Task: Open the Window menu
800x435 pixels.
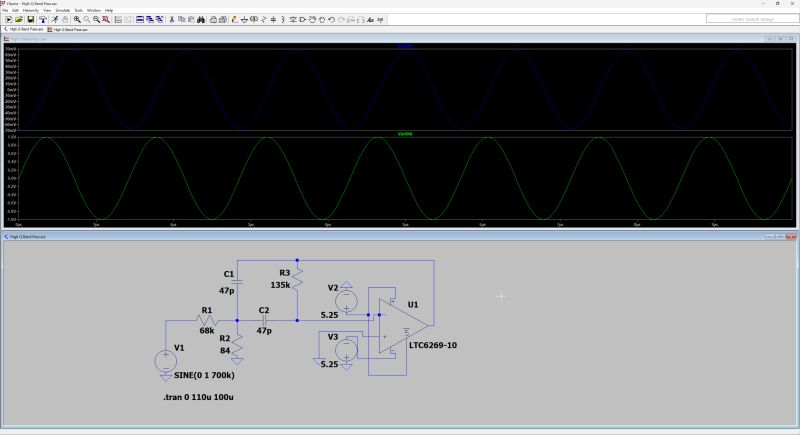Action: pyautogui.click(x=94, y=10)
